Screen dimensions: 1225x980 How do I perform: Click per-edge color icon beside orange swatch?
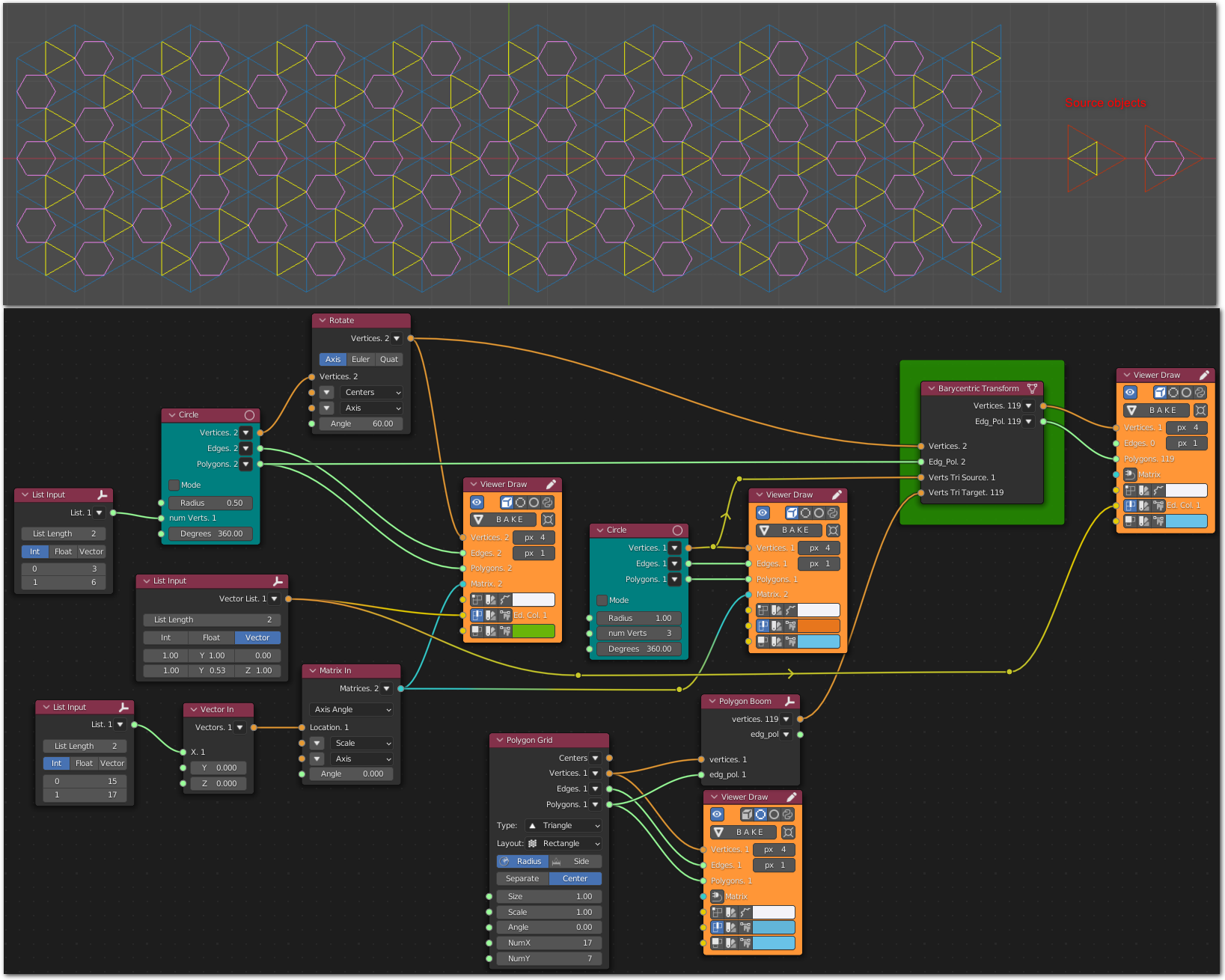tap(776, 625)
